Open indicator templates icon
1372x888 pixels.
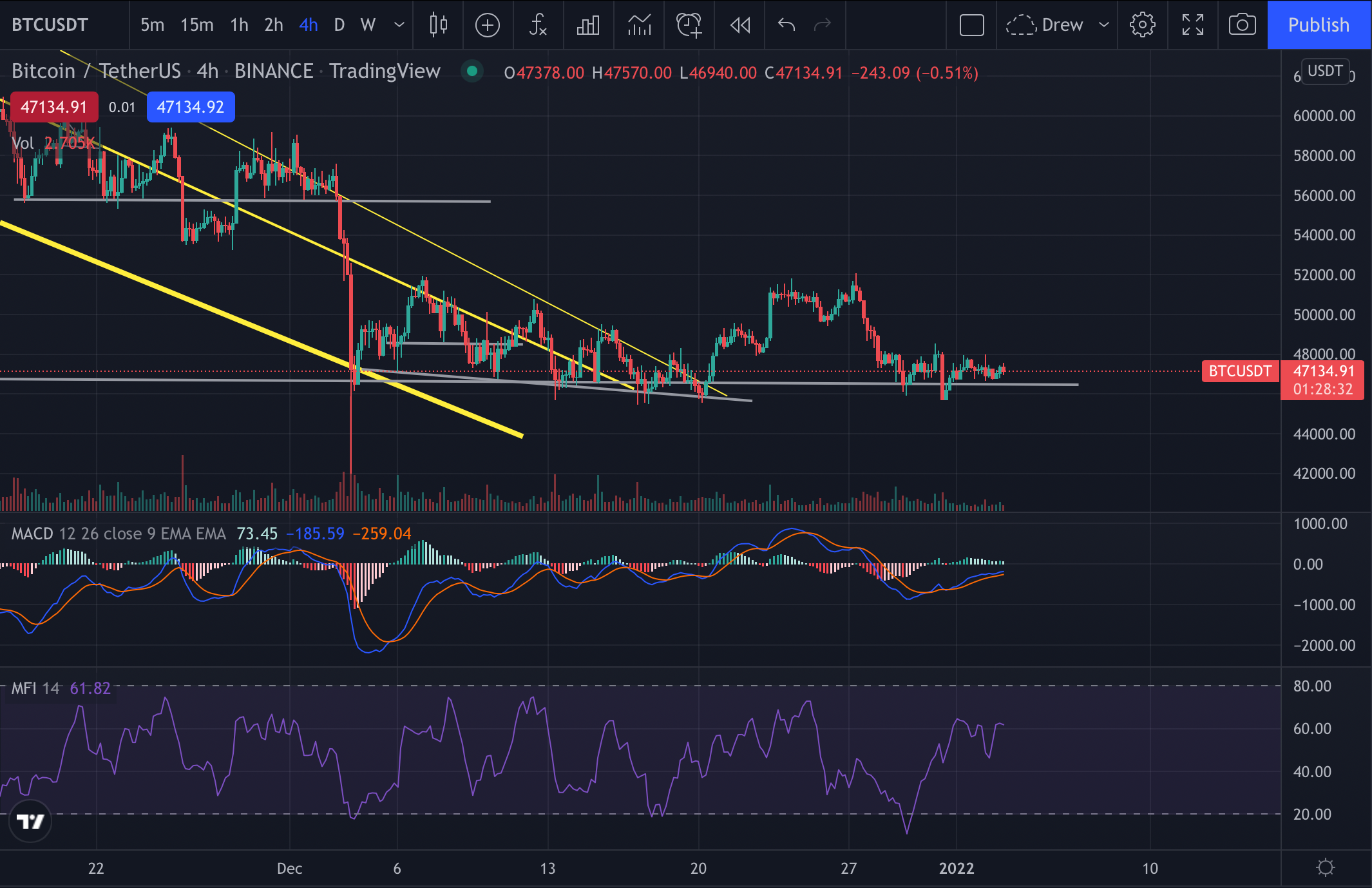(x=639, y=25)
